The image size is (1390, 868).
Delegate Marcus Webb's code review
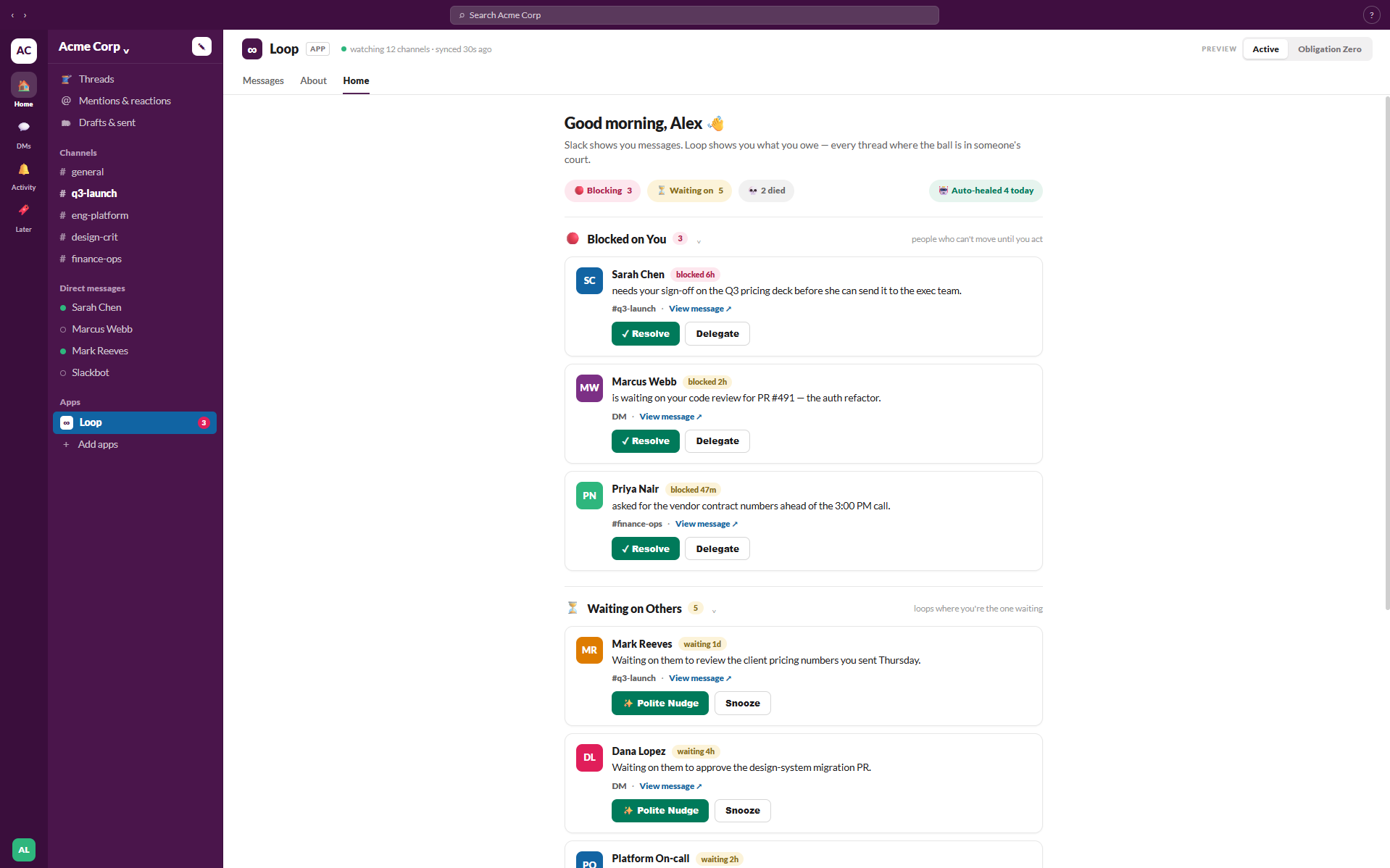(x=717, y=441)
